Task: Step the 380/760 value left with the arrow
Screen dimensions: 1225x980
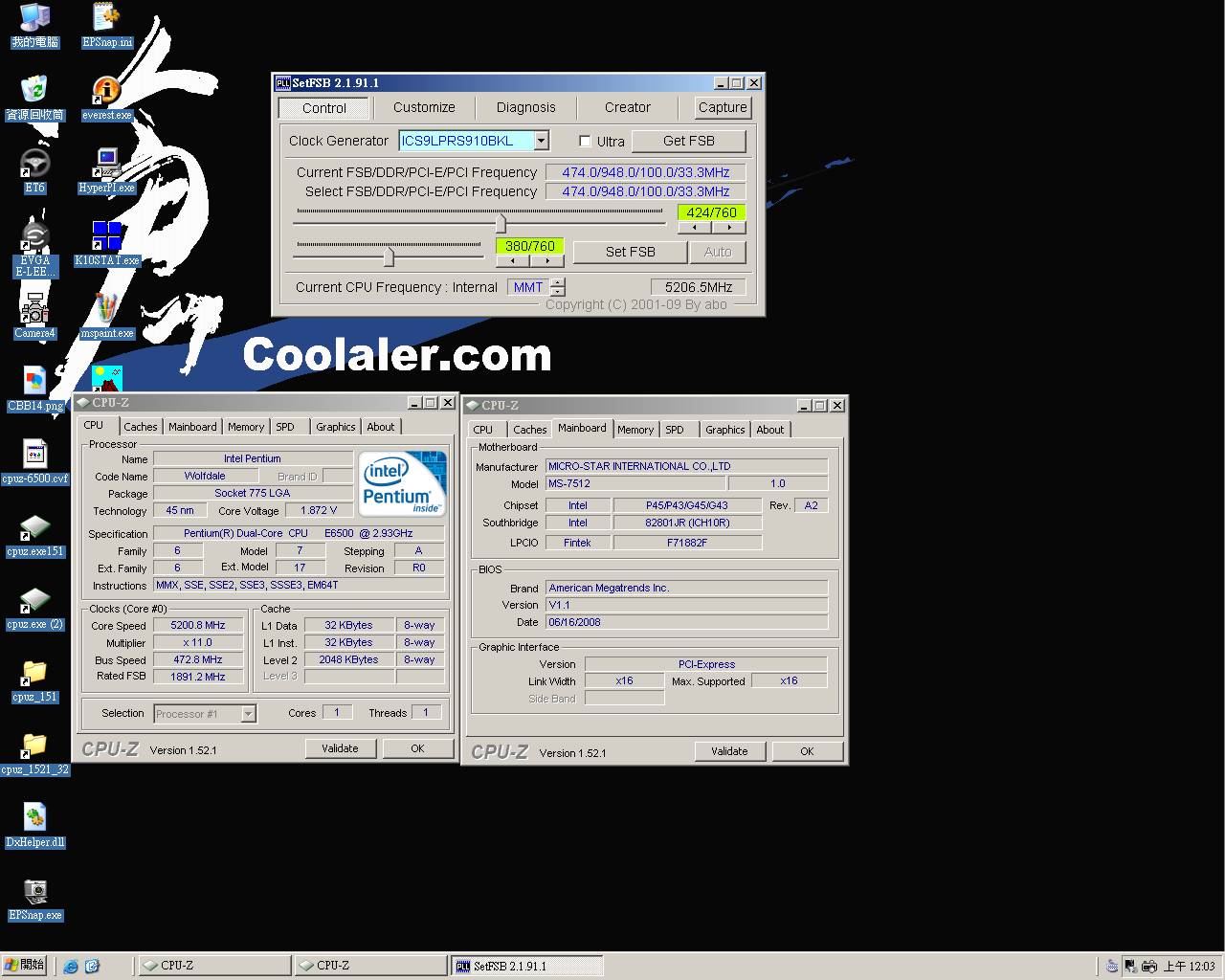Action: click(513, 260)
